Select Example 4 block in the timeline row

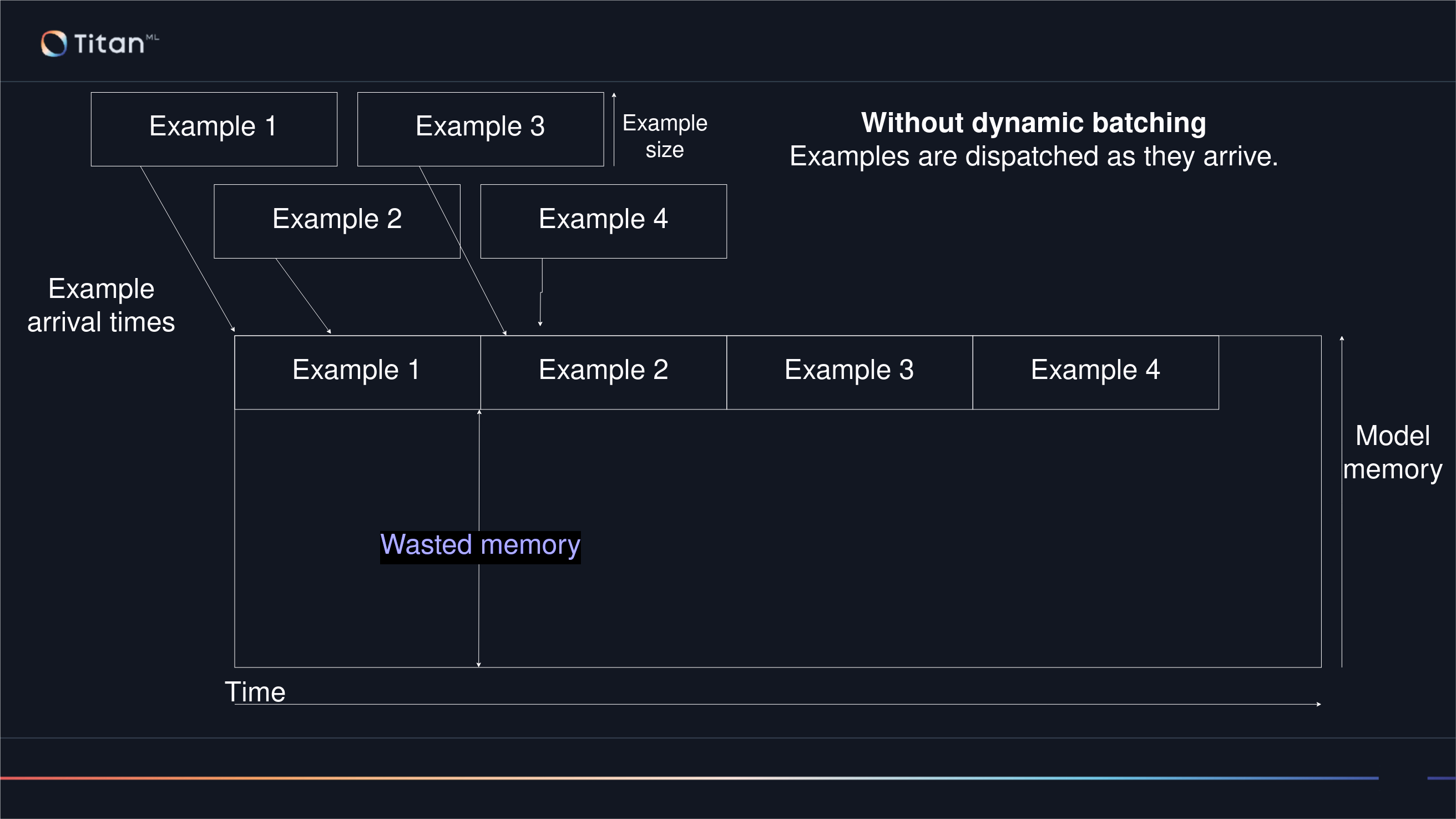click(x=1095, y=372)
